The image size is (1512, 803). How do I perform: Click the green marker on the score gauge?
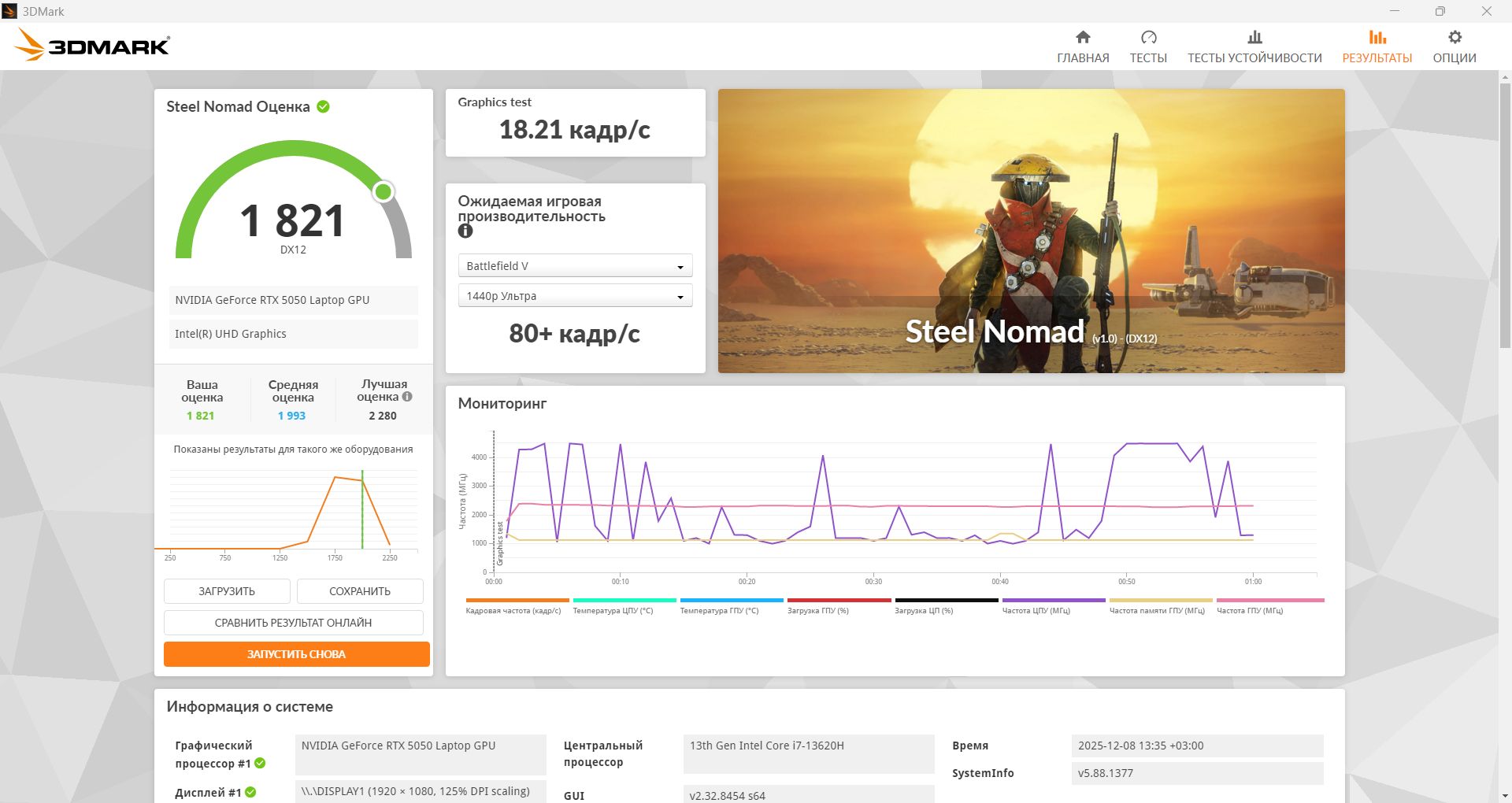click(384, 191)
